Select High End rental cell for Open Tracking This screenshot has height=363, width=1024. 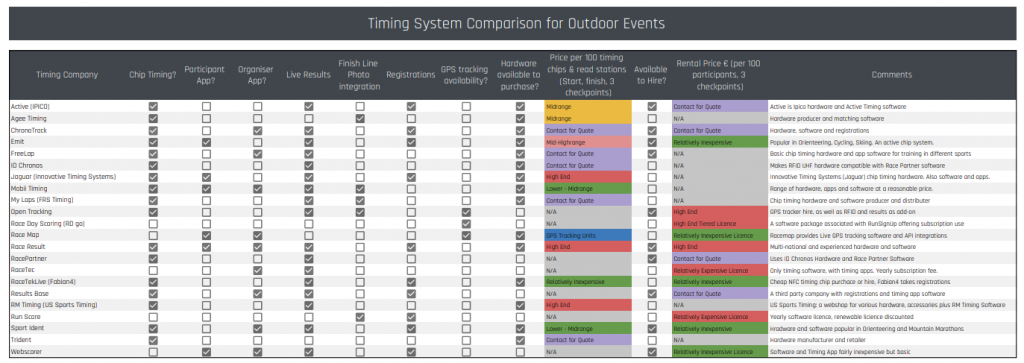(720, 212)
